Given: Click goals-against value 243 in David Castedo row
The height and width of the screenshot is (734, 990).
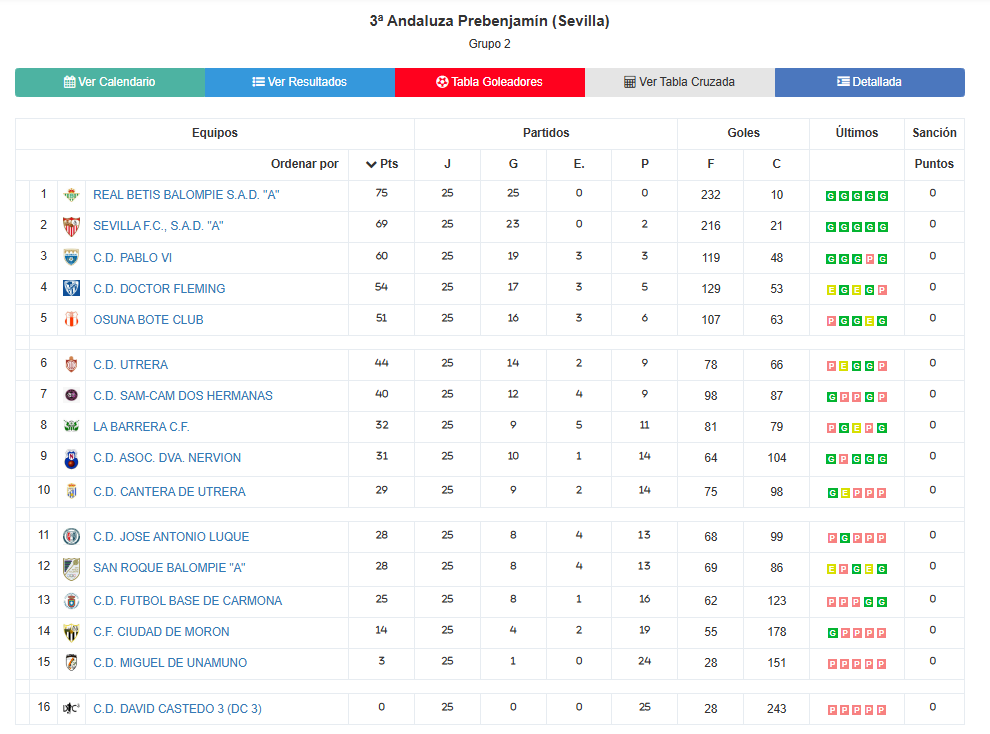Looking at the screenshot, I should (x=777, y=709).
